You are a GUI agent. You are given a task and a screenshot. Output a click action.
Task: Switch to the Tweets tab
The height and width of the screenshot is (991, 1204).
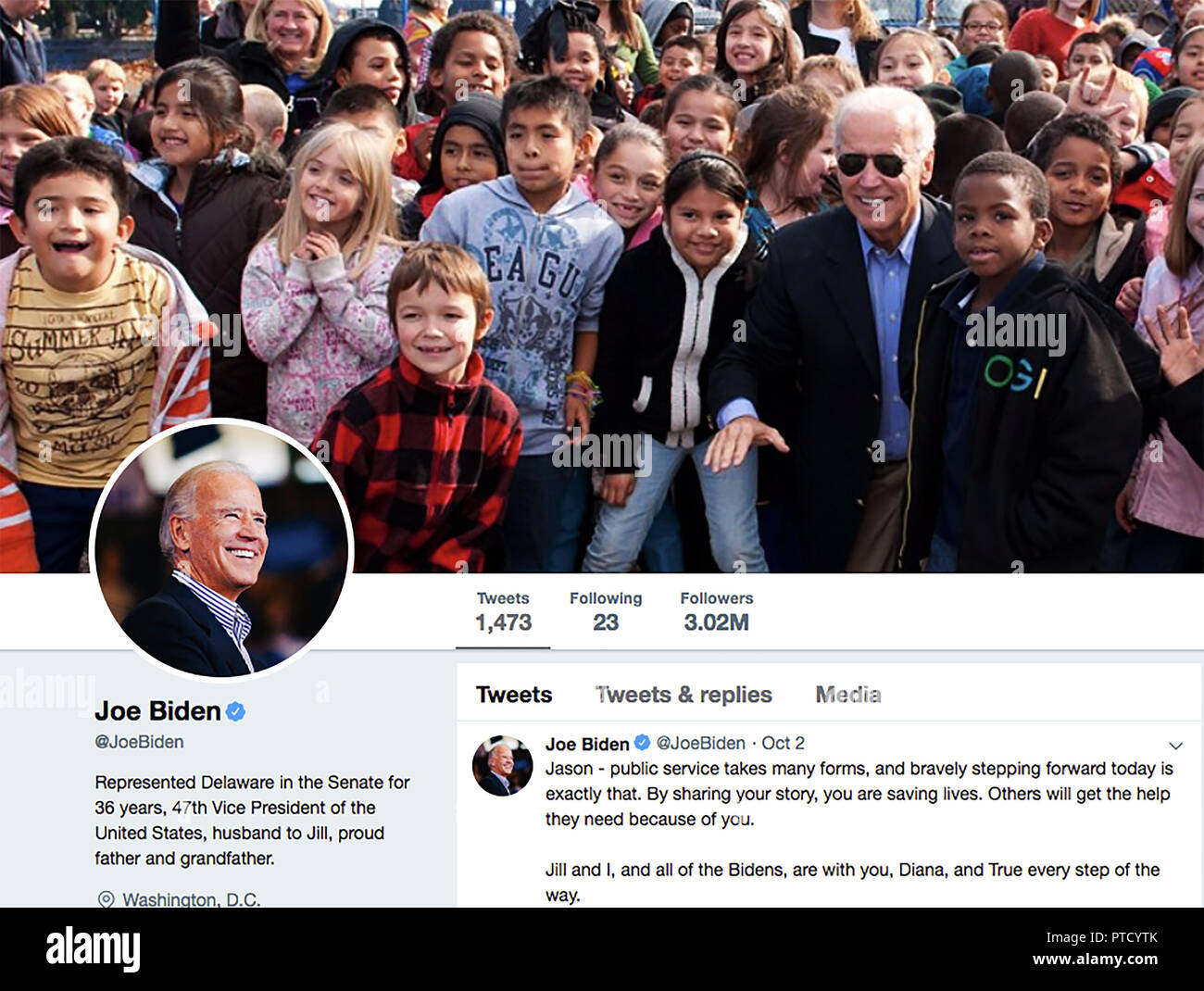[x=514, y=695]
